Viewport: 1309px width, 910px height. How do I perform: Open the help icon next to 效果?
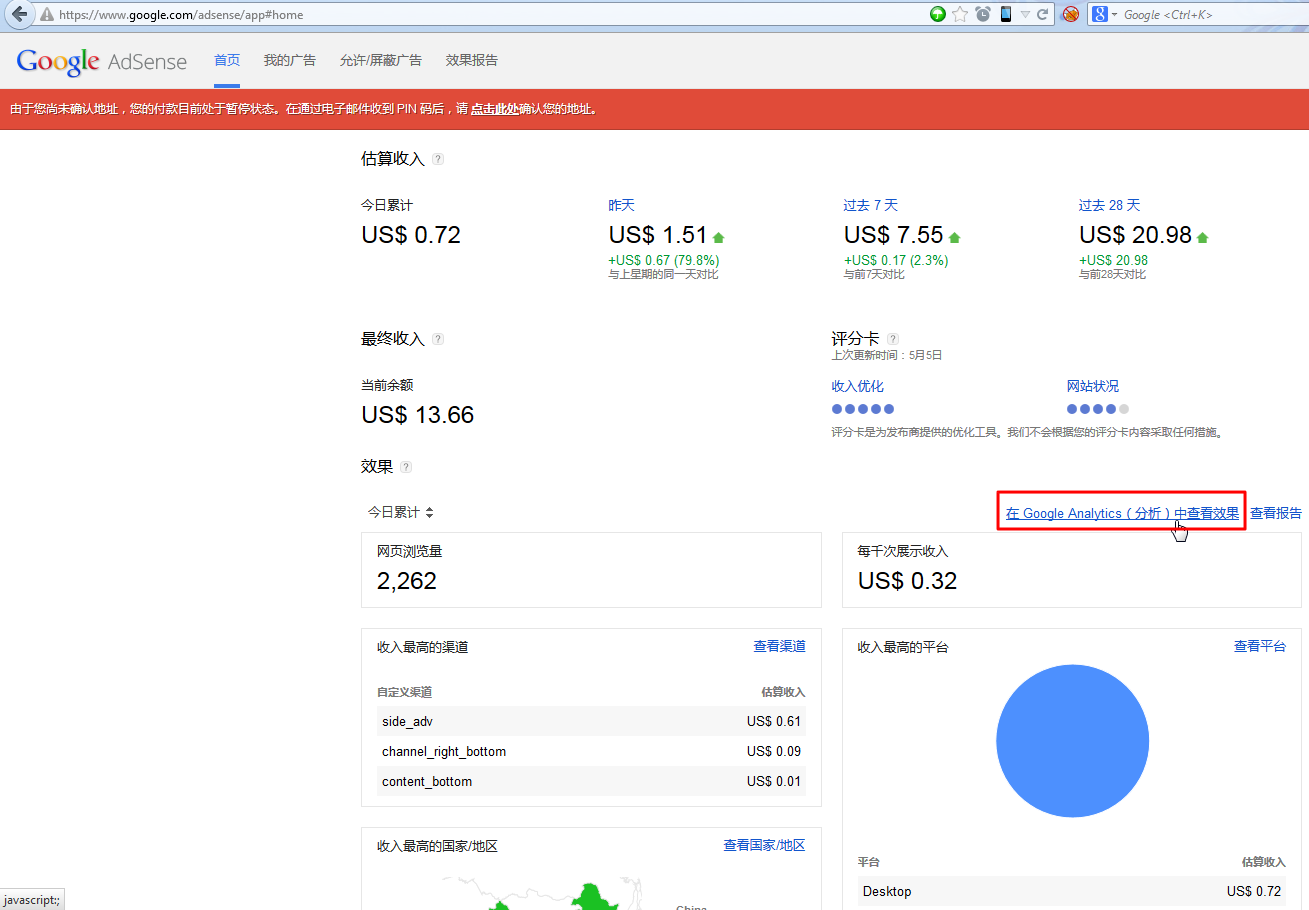pos(406,467)
